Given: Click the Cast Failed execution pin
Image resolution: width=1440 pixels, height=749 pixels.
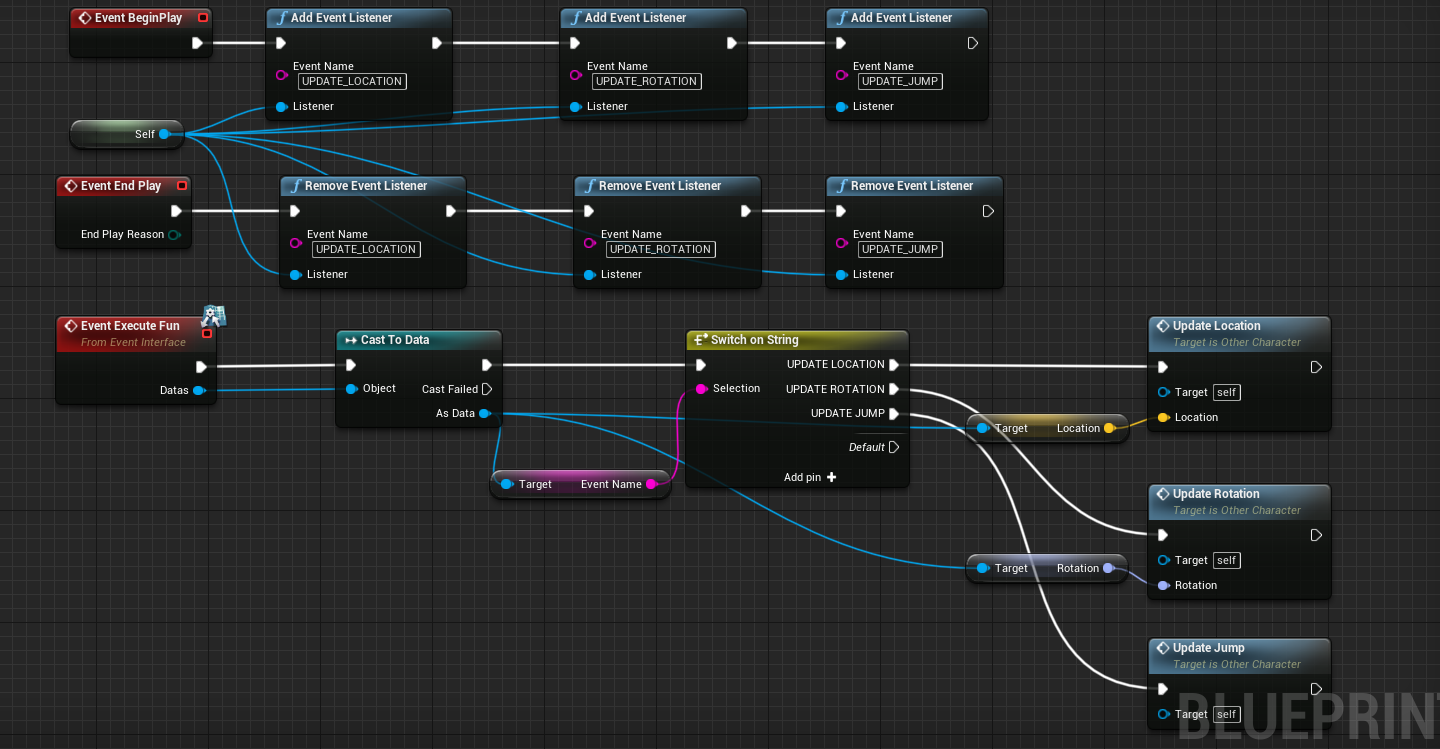Looking at the screenshot, I should [487, 389].
